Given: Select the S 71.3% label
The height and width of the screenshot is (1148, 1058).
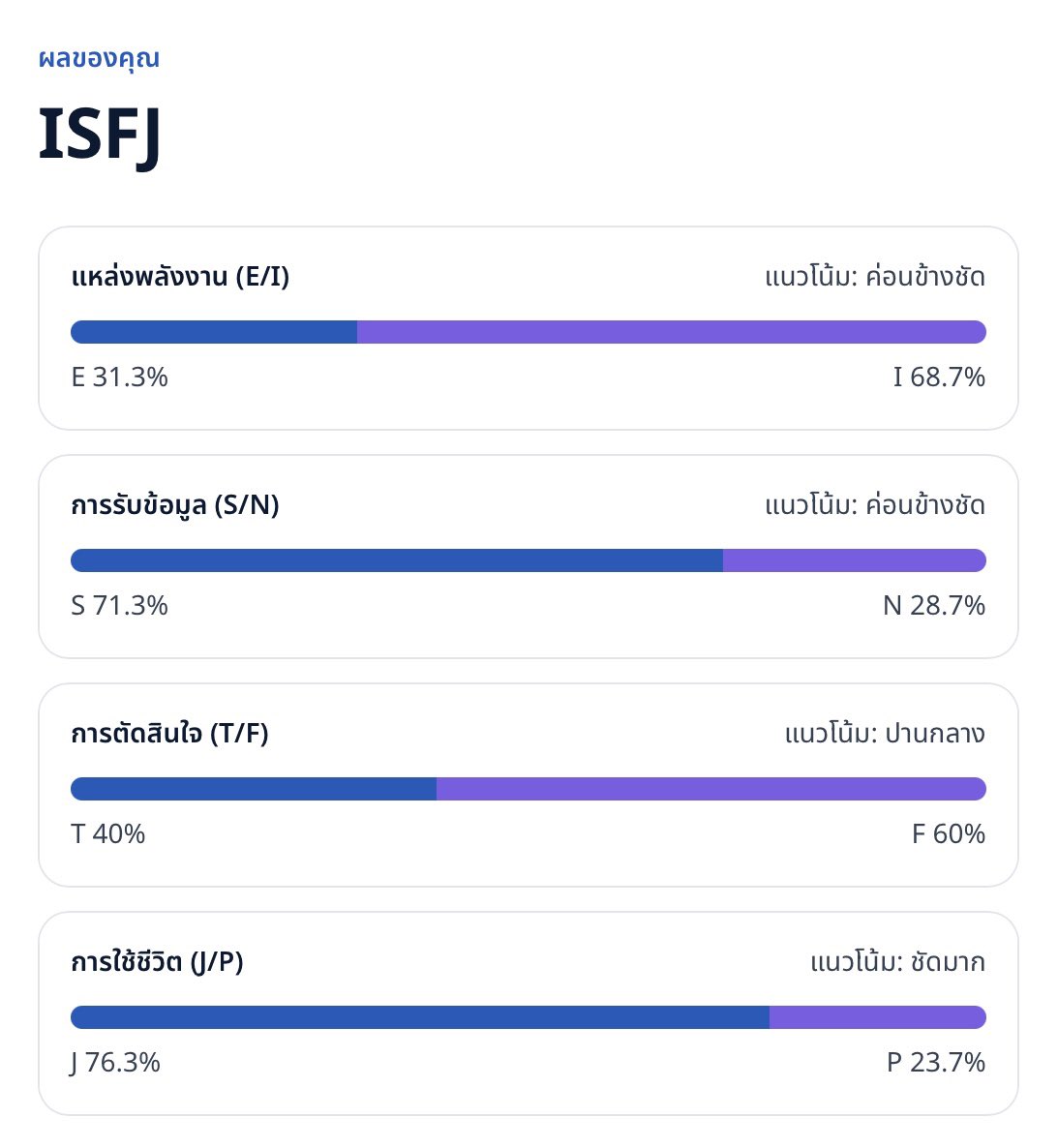Looking at the screenshot, I should (x=119, y=606).
